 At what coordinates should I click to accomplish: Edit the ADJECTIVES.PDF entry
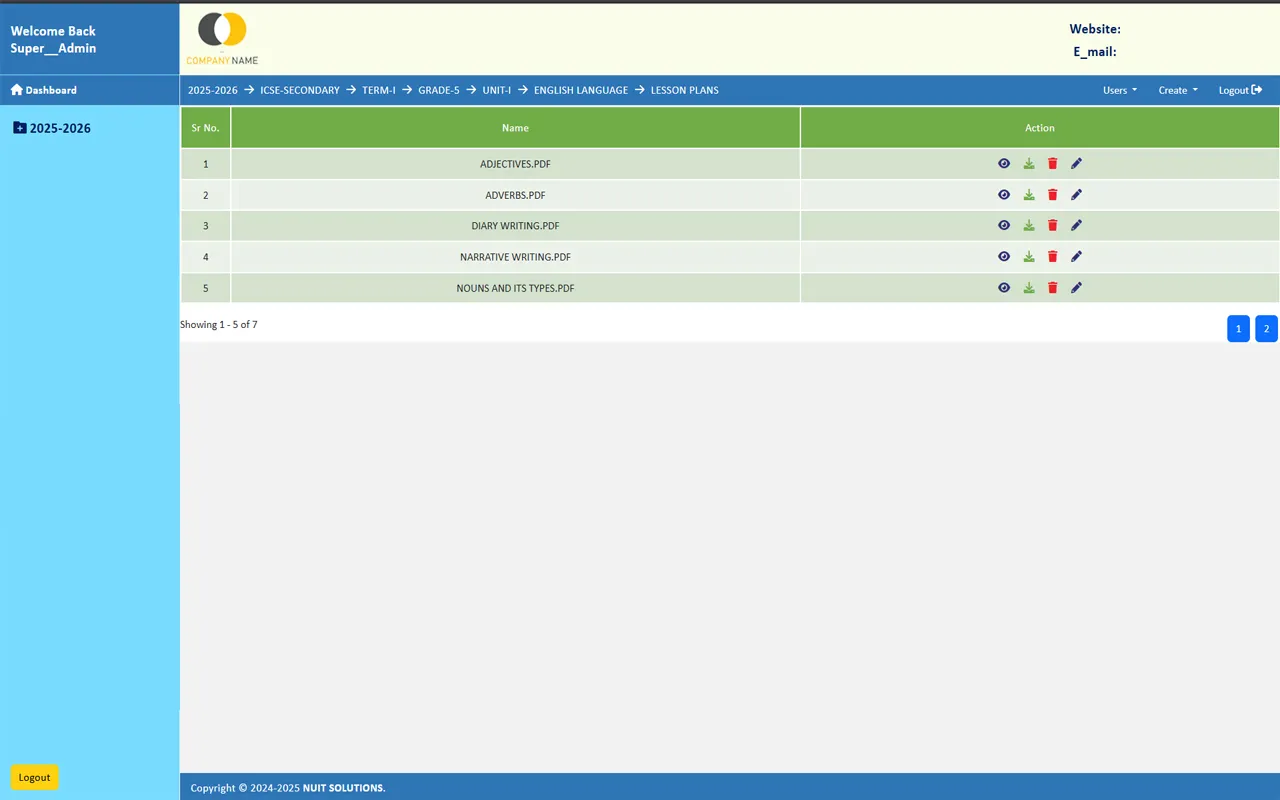point(1076,164)
